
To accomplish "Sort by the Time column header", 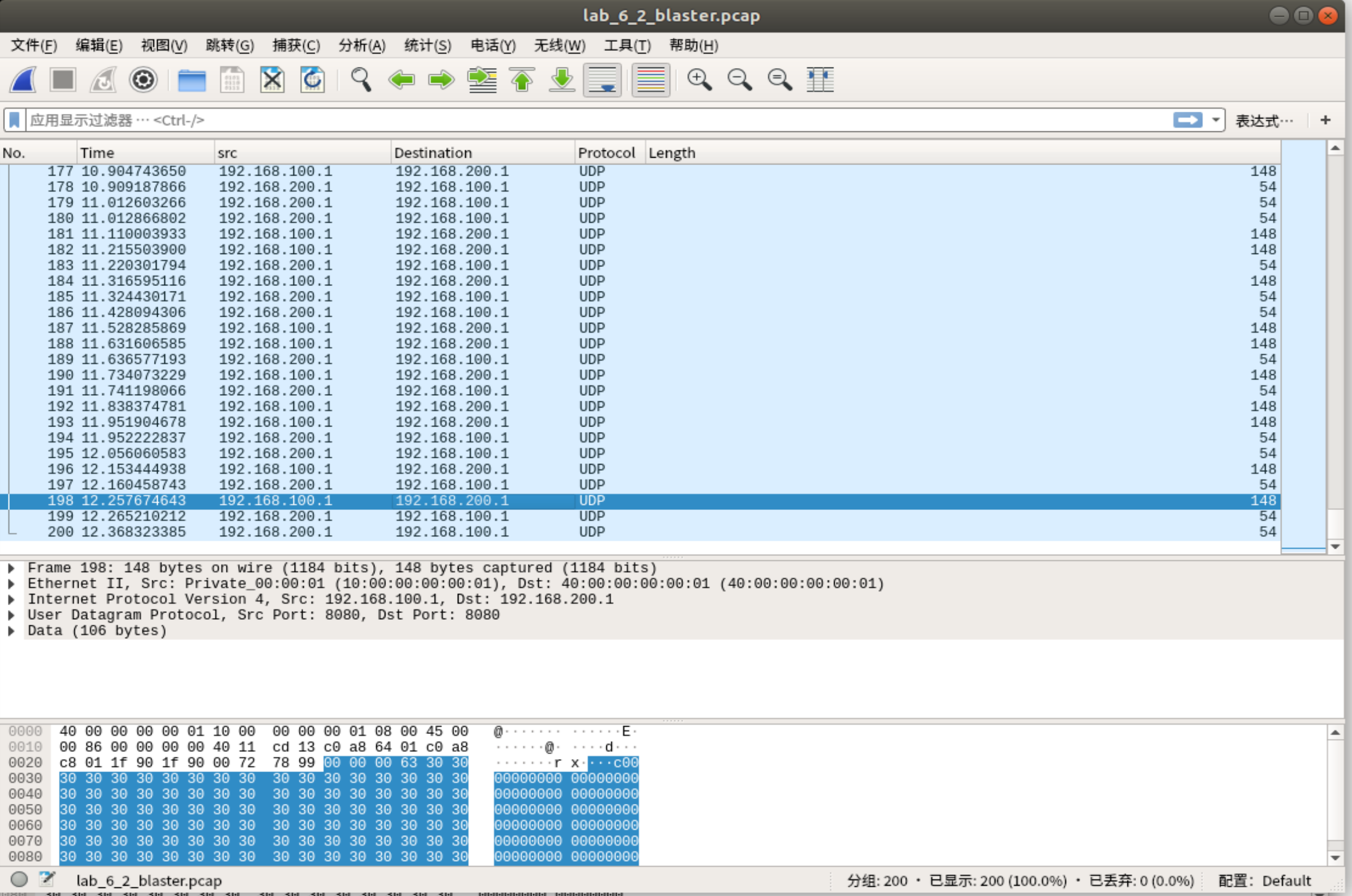I will pos(145,152).
